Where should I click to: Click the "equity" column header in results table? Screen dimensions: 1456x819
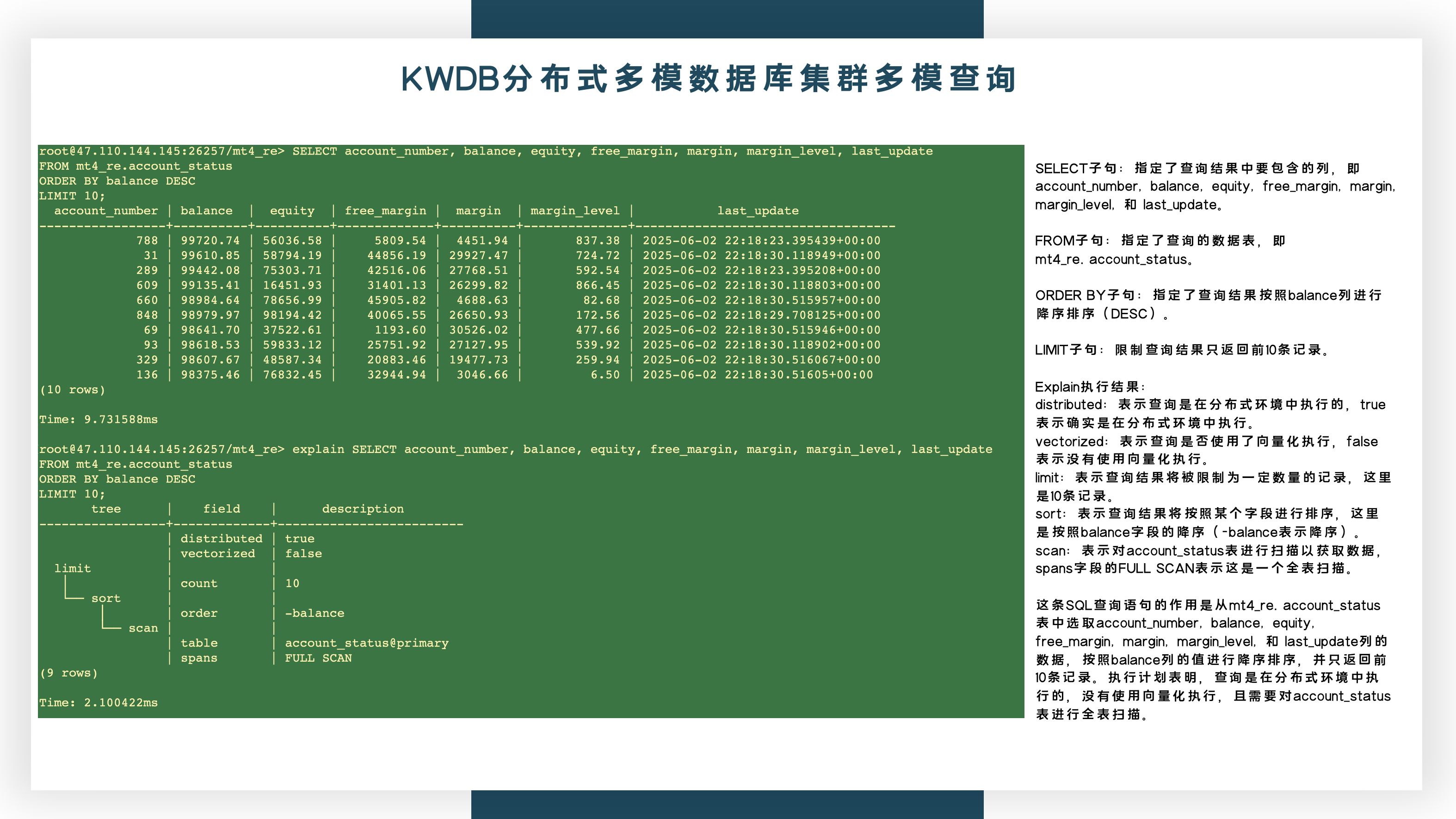(292, 211)
